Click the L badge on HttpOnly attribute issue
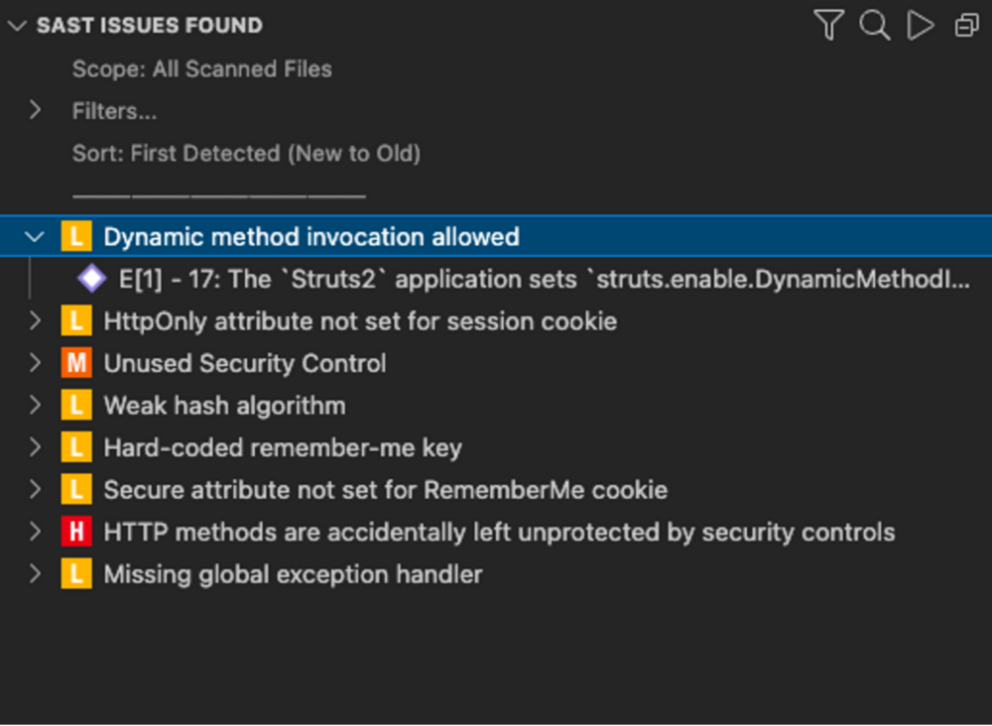The width and height of the screenshot is (992, 726). pyautogui.click(x=77, y=321)
